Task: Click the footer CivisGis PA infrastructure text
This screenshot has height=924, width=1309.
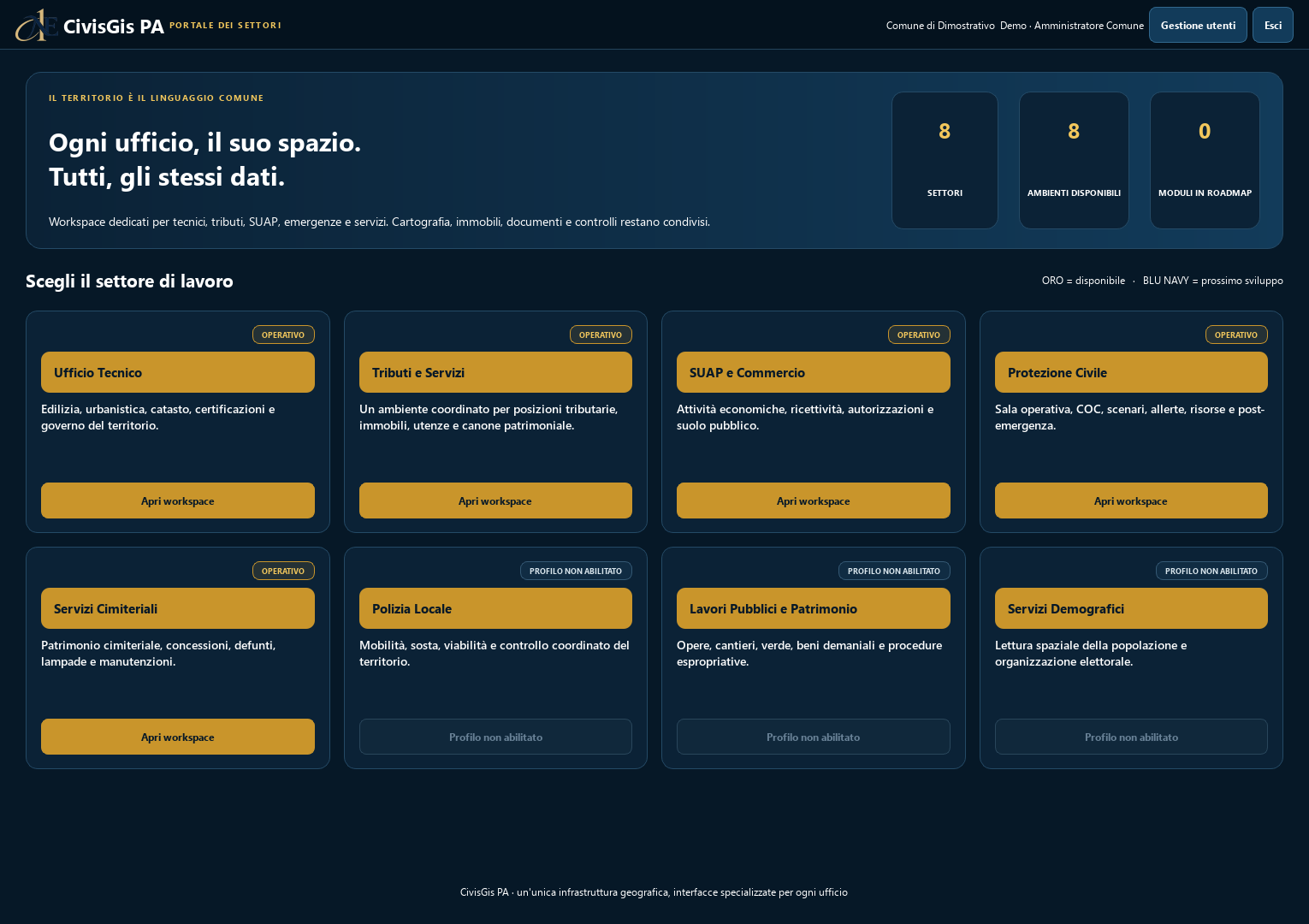Action: (x=654, y=892)
